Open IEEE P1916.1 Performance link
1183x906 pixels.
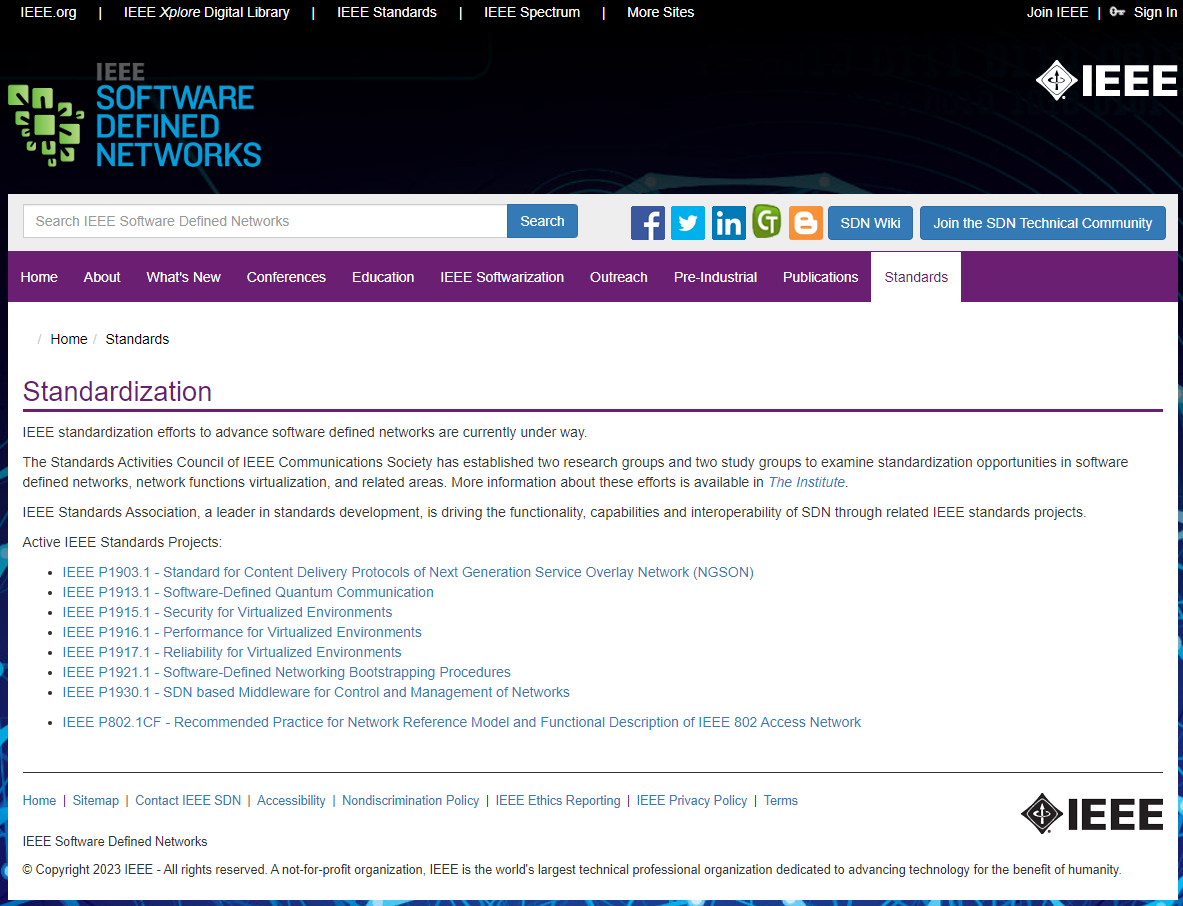coord(242,632)
